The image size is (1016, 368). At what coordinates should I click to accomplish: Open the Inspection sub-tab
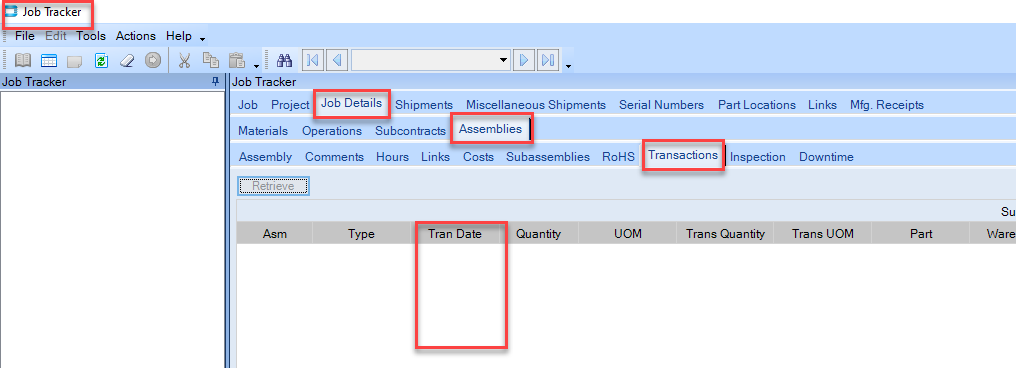(757, 157)
